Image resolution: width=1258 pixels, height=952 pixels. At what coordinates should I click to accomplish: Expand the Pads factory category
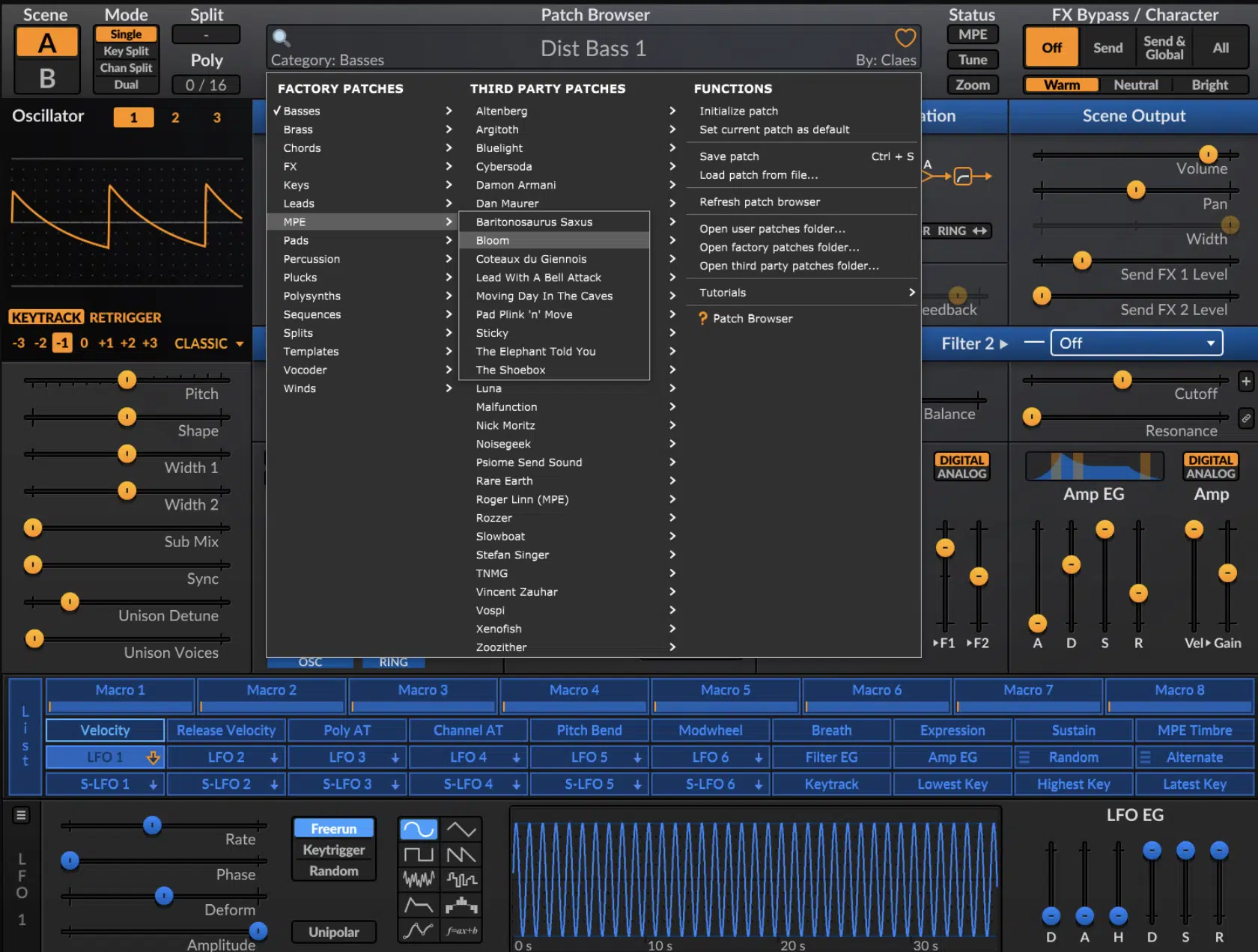click(x=362, y=240)
